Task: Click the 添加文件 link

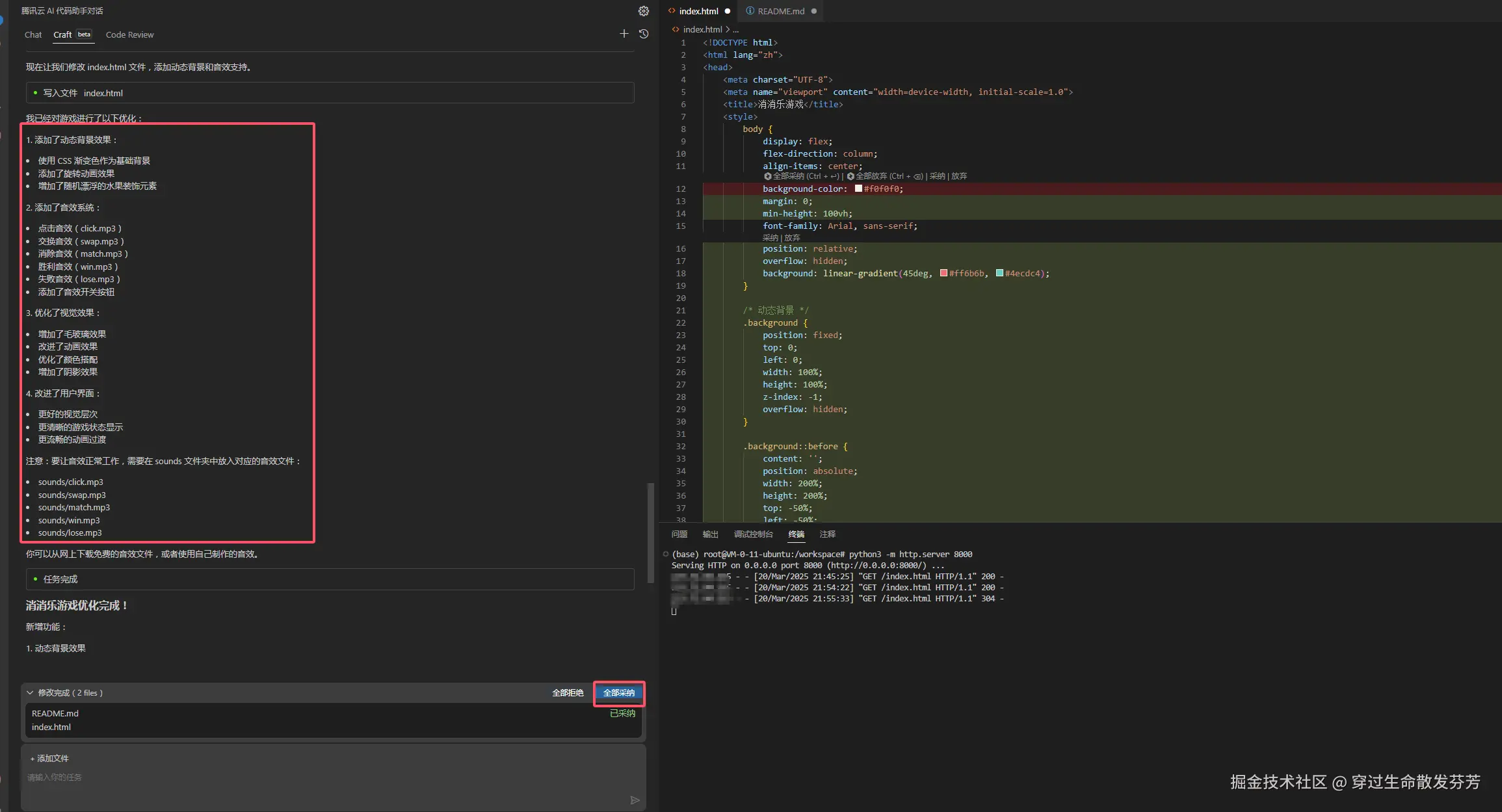Action: click(49, 759)
